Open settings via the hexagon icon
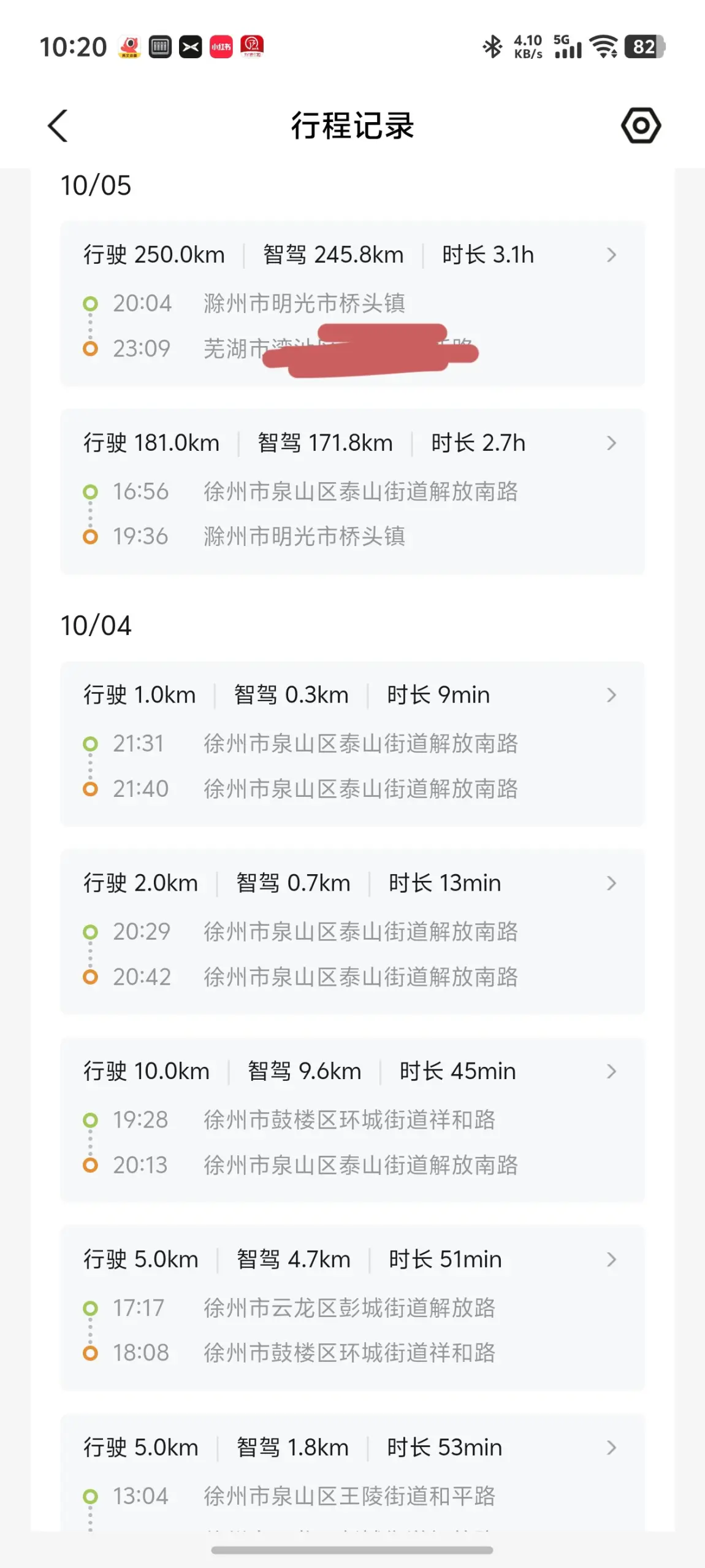 tap(641, 126)
